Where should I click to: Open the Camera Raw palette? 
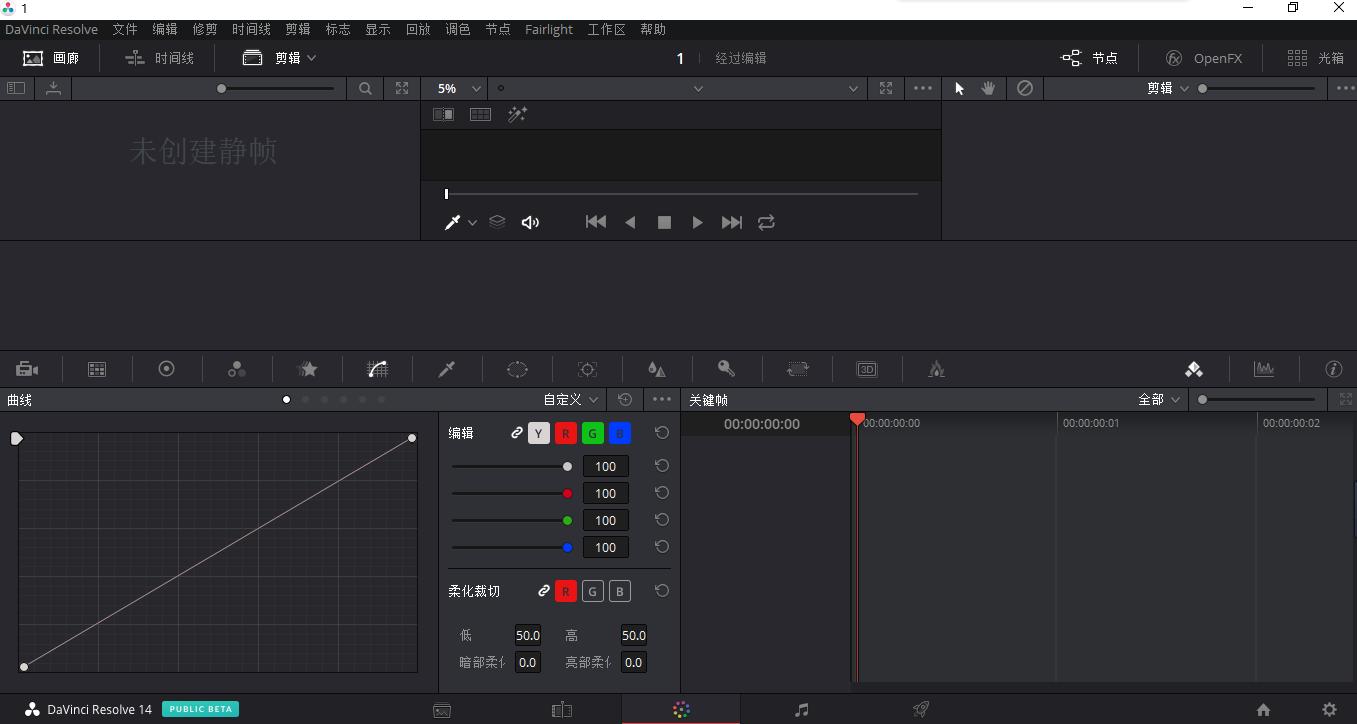[27, 369]
